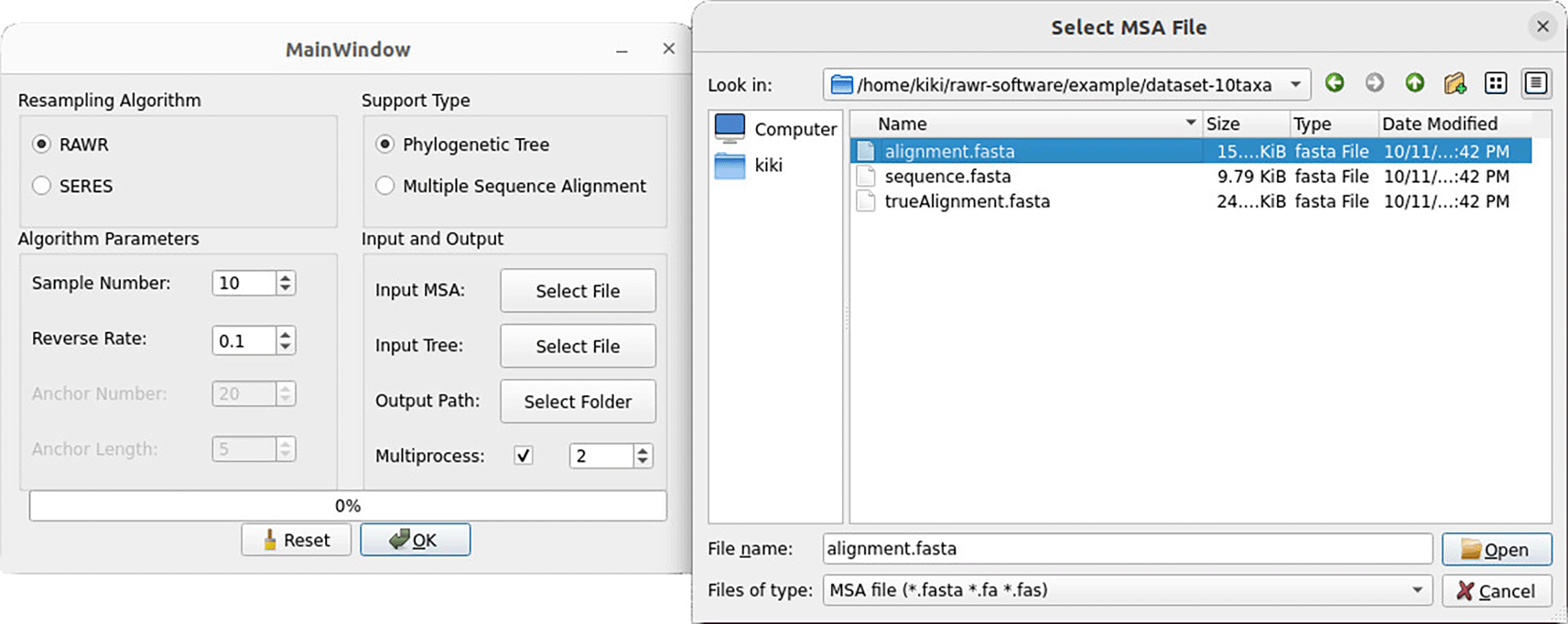Viewport: 1568px width, 624px height.
Task: Click Select File for Input Tree
Action: click(x=578, y=346)
